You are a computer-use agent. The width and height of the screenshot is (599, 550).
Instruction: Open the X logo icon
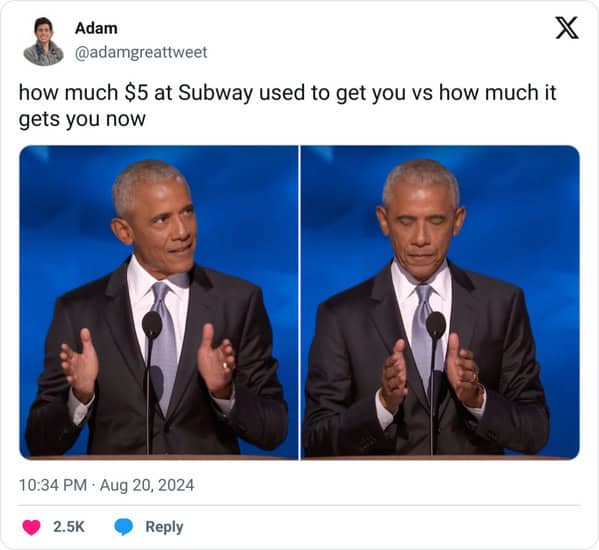pos(567,28)
